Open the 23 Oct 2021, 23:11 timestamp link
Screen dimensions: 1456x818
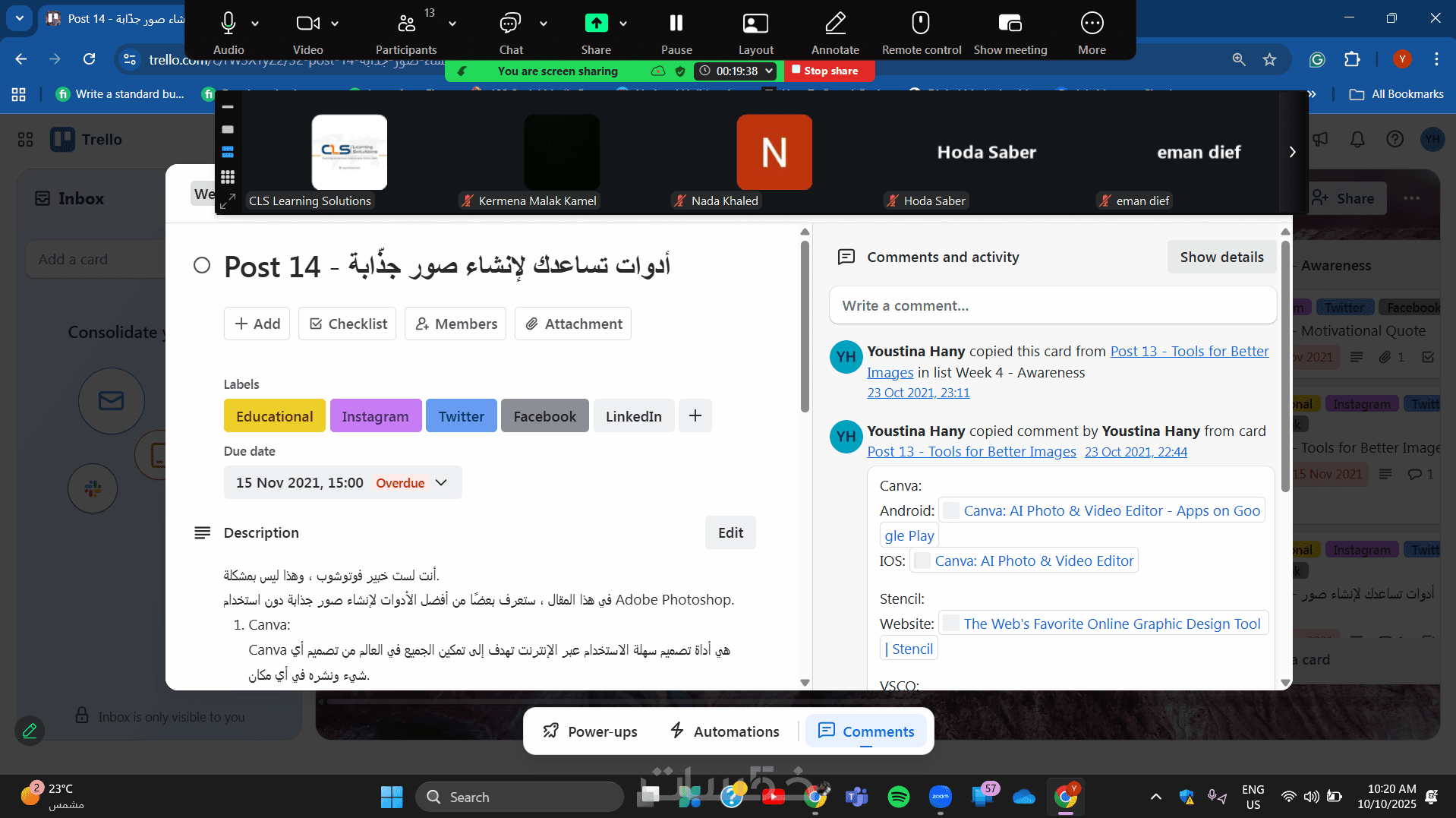[x=919, y=393]
